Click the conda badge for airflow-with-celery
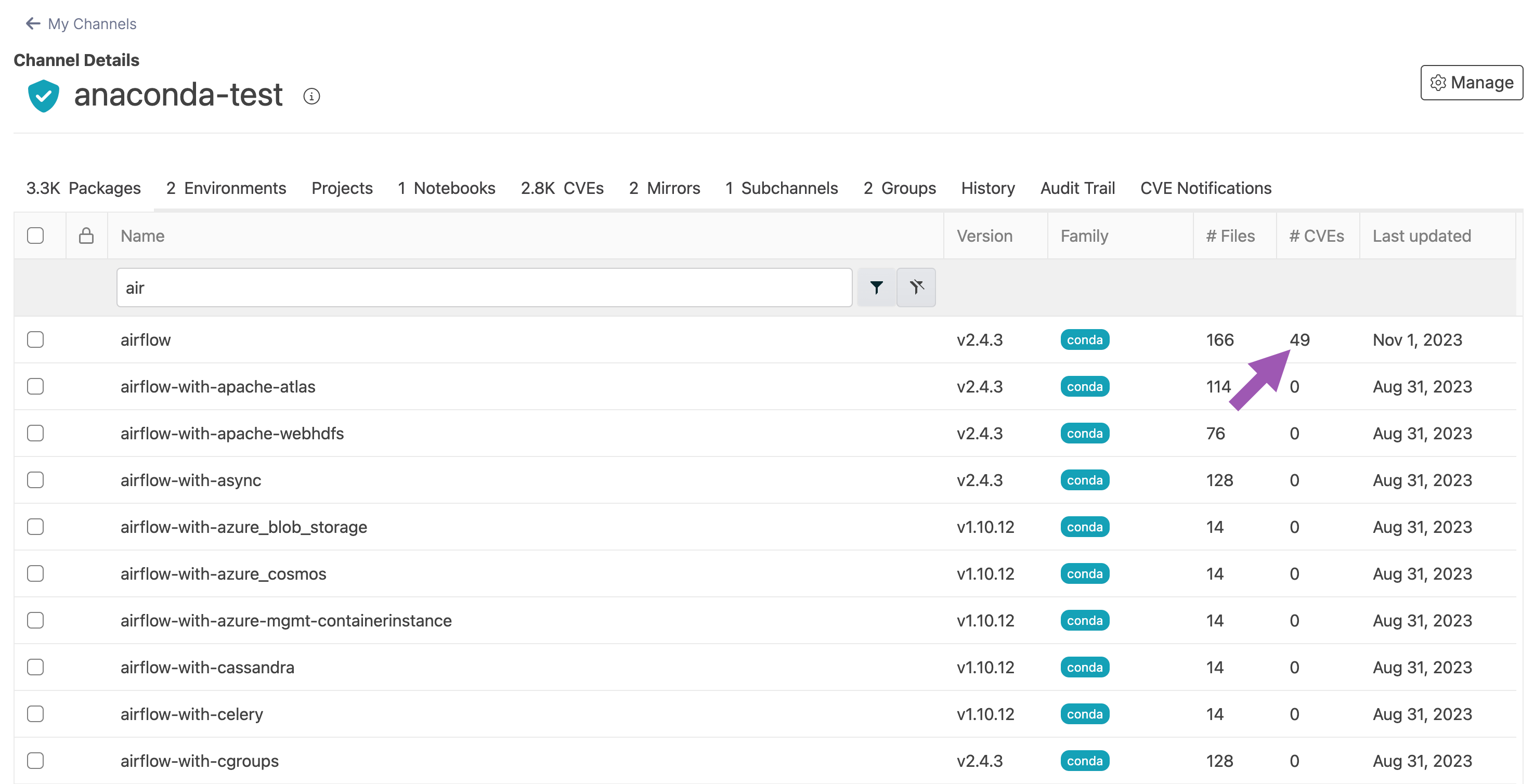This screenshot has width=1534, height=784. coord(1084,714)
